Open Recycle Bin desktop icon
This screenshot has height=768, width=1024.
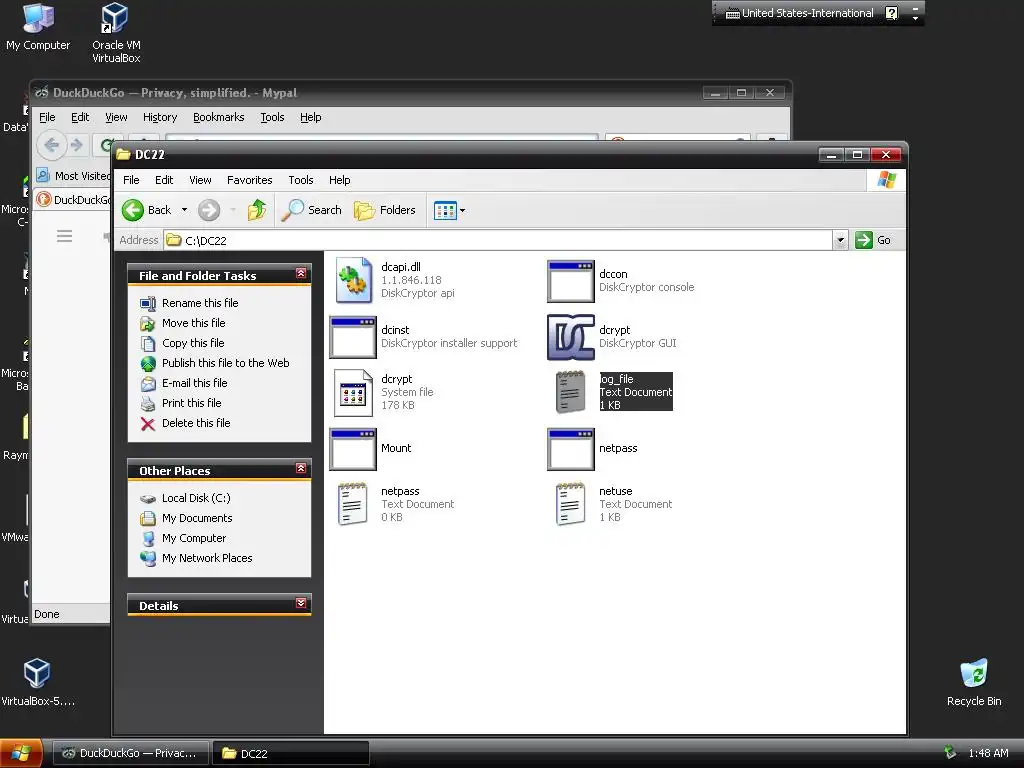[x=974, y=682]
